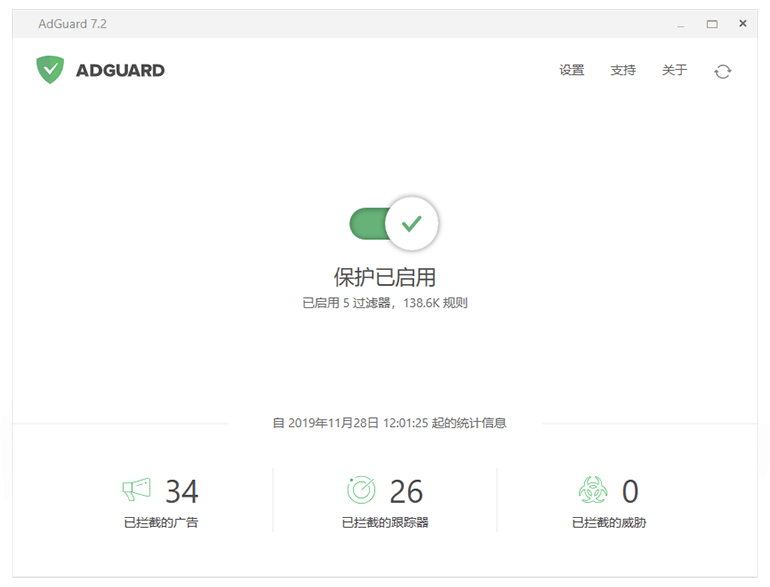
Task: Close the AdGuard window
Action: pos(742,23)
